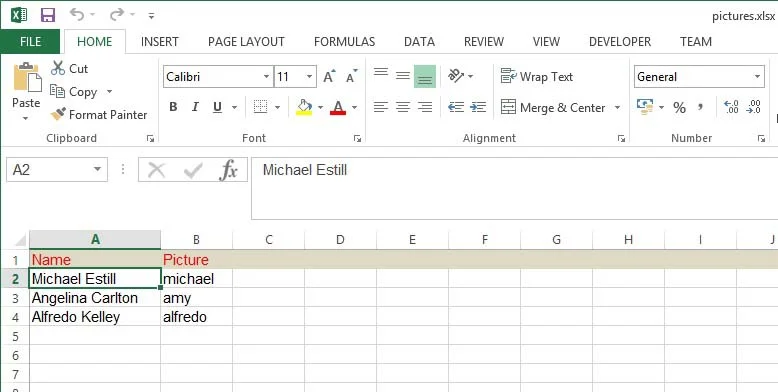Screen dimensions: 778x392
Task: Expand Merge & Center options arrow
Action: click(617, 107)
